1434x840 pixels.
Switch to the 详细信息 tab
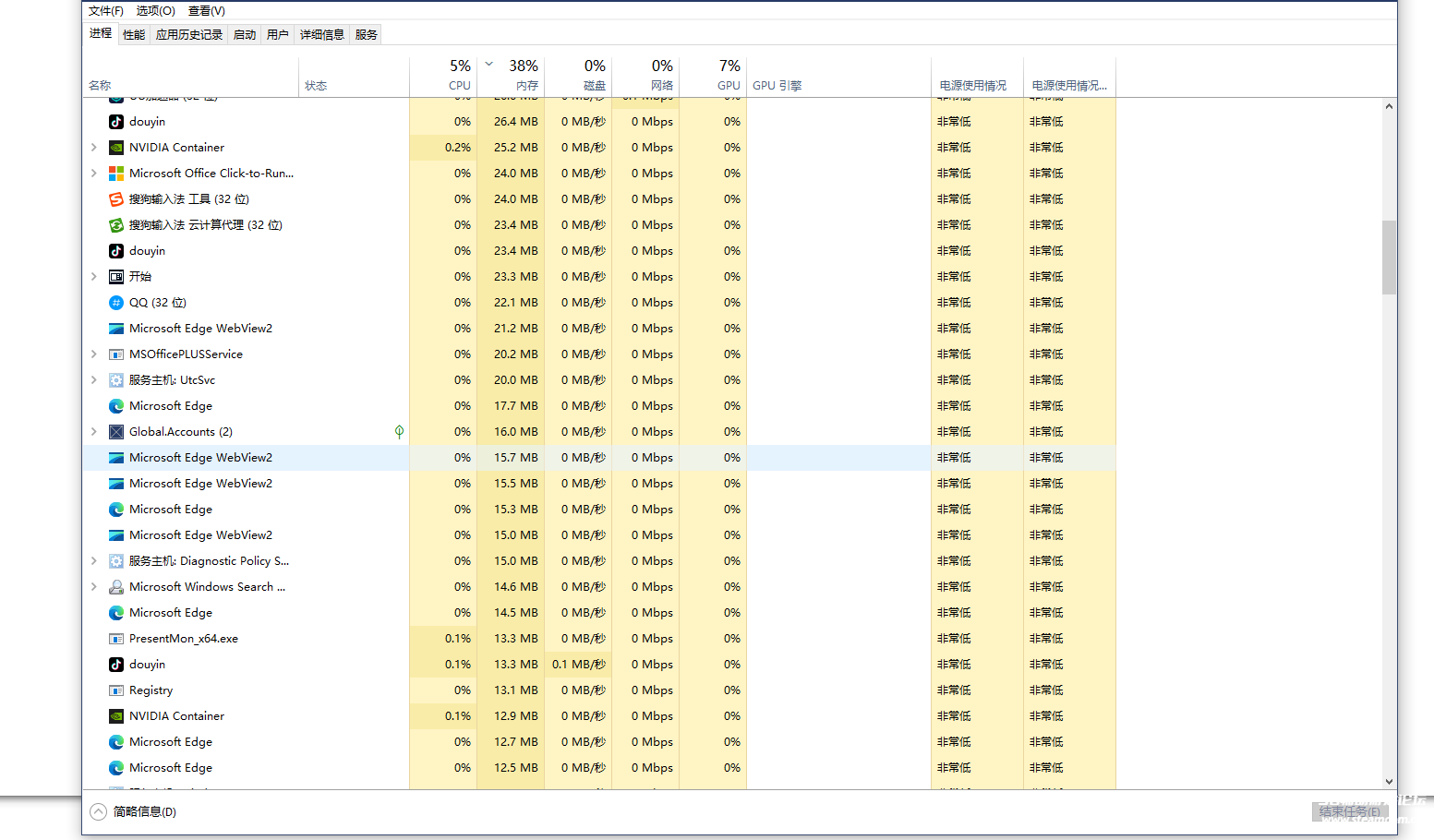click(x=321, y=35)
